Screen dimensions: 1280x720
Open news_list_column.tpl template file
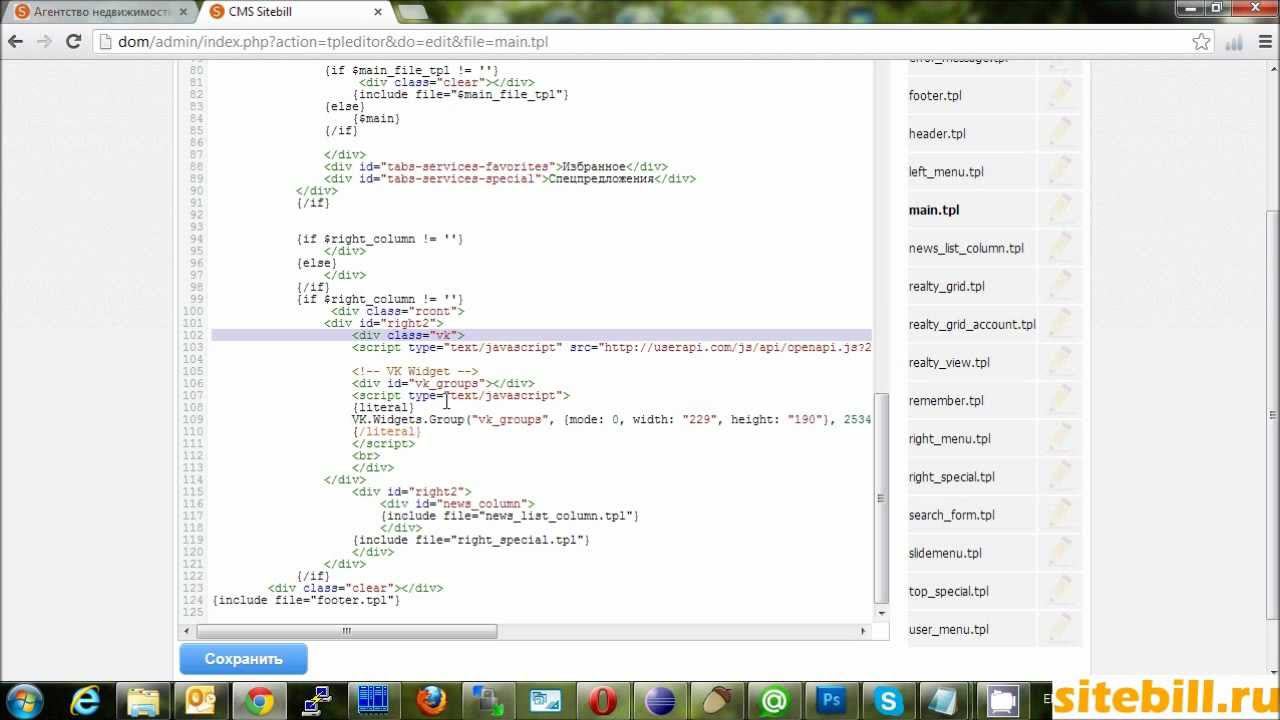pos(966,248)
